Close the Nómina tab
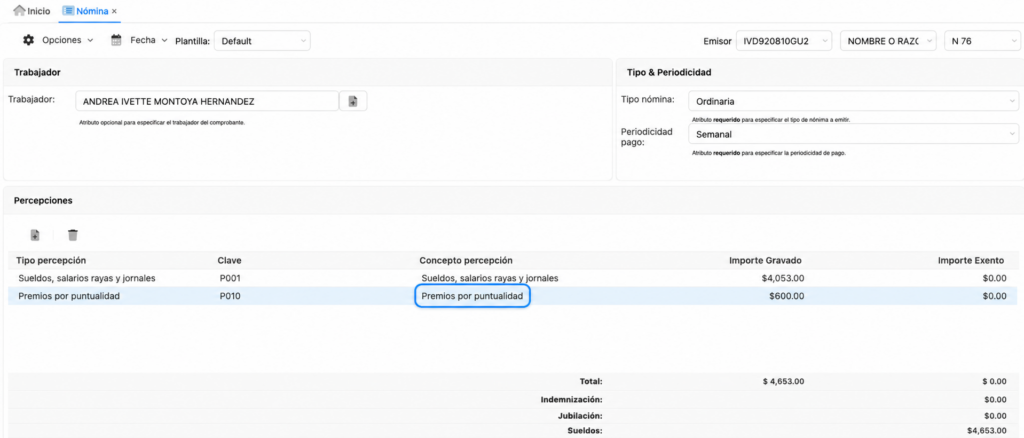1024x438 pixels. 114,12
